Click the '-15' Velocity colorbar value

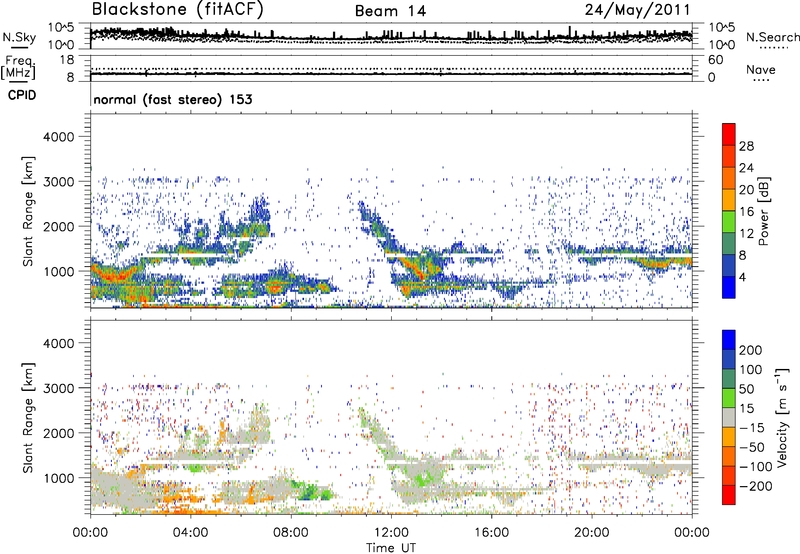click(x=752, y=428)
